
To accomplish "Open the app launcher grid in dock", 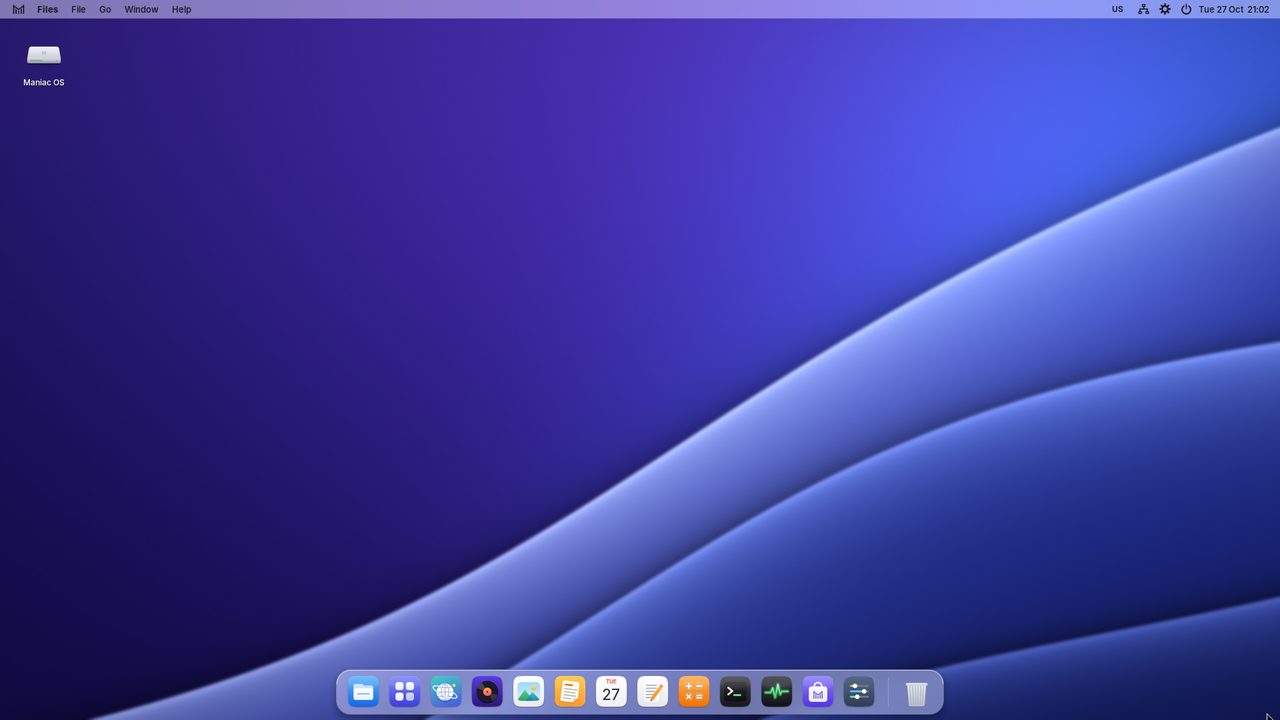I will (x=404, y=692).
